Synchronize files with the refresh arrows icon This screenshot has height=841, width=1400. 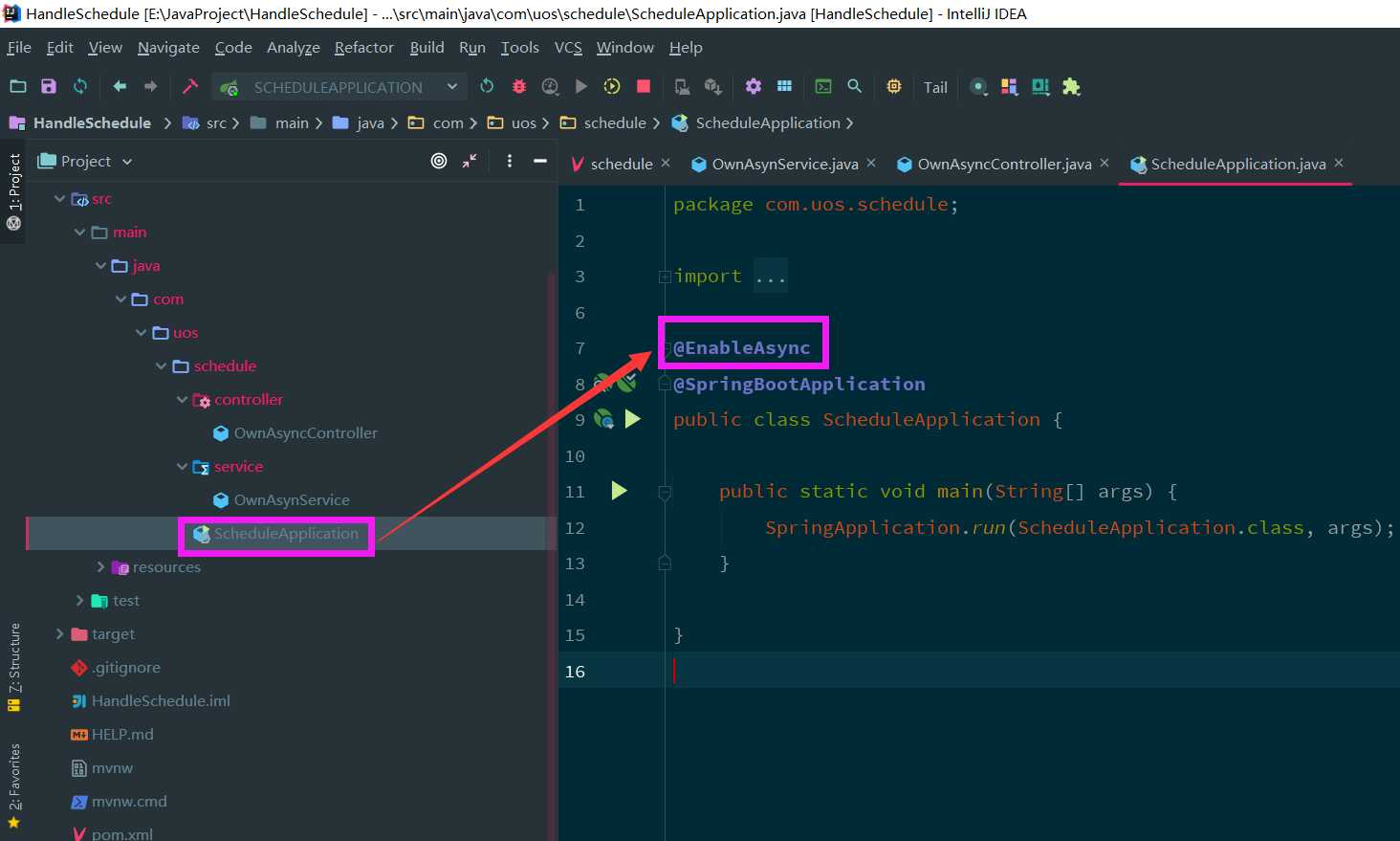[80, 86]
